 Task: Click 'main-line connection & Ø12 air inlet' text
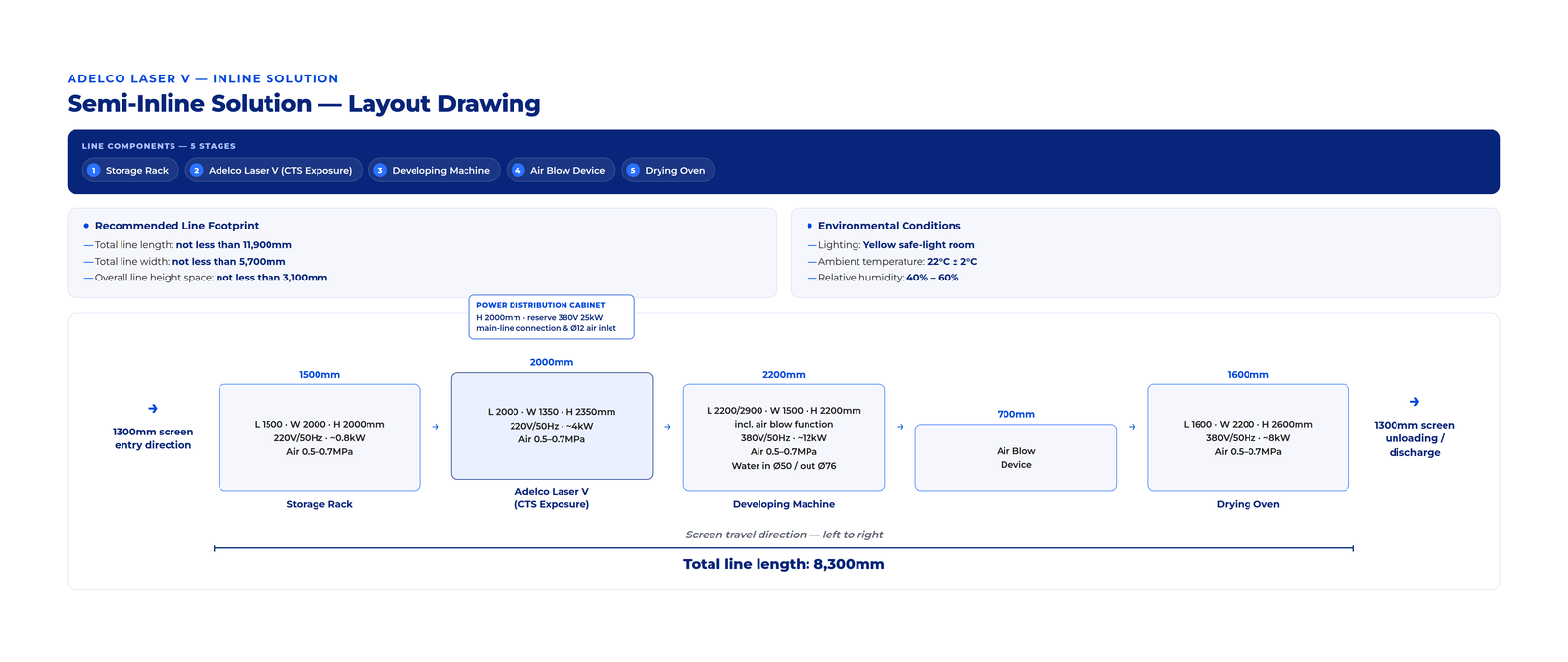pyautogui.click(x=547, y=328)
